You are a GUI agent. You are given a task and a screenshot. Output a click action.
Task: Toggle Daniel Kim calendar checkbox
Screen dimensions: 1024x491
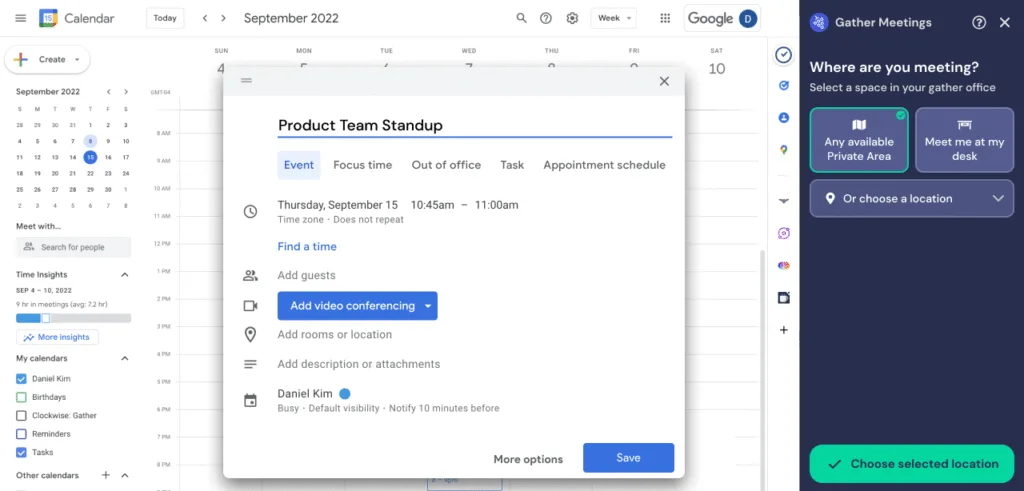(21, 379)
